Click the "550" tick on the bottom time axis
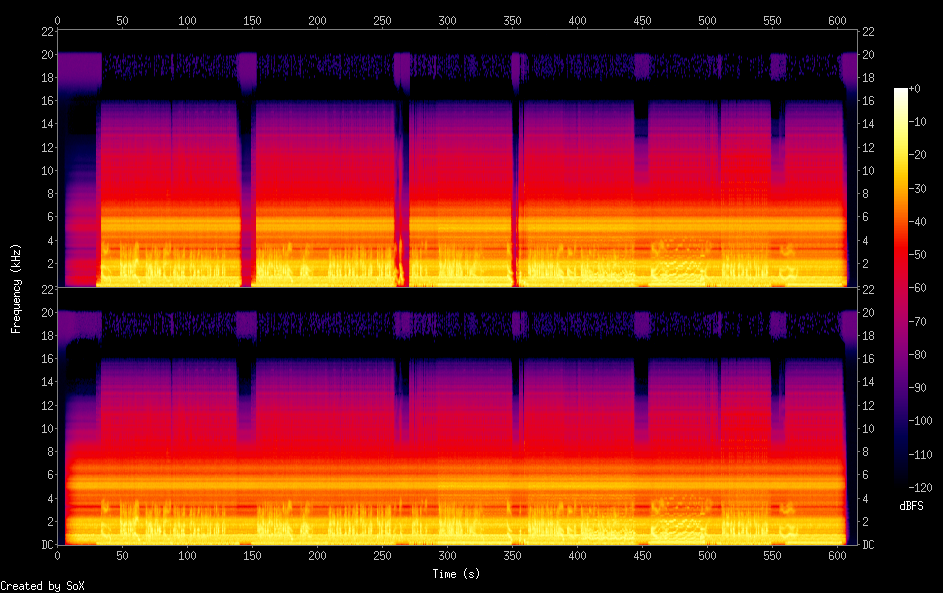 [x=772, y=556]
